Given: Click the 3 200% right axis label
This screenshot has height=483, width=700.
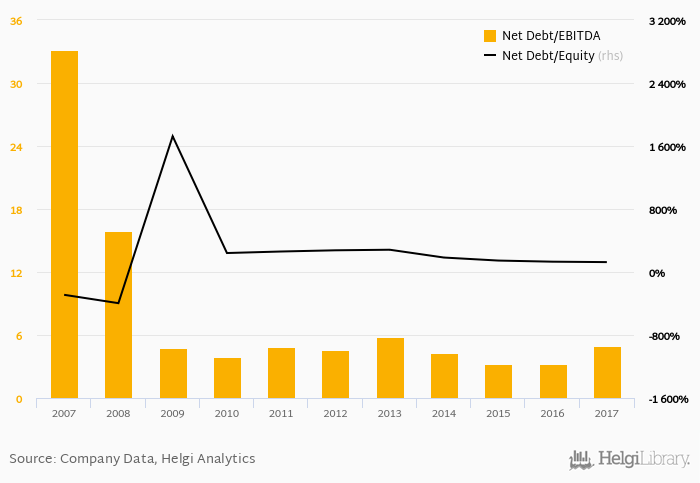Looking at the screenshot, I should pyautogui.click(x=667, y=21).
